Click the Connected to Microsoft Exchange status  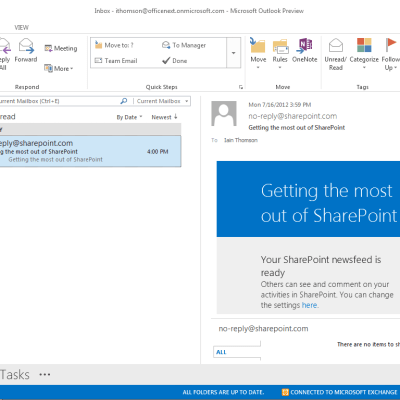tap(340, 392)
